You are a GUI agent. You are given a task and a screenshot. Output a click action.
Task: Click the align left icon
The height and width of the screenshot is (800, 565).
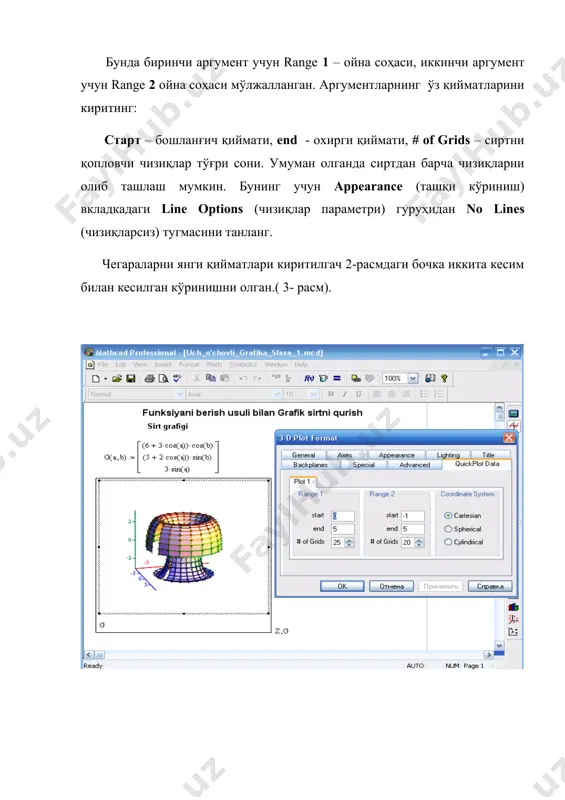point(377,394)
